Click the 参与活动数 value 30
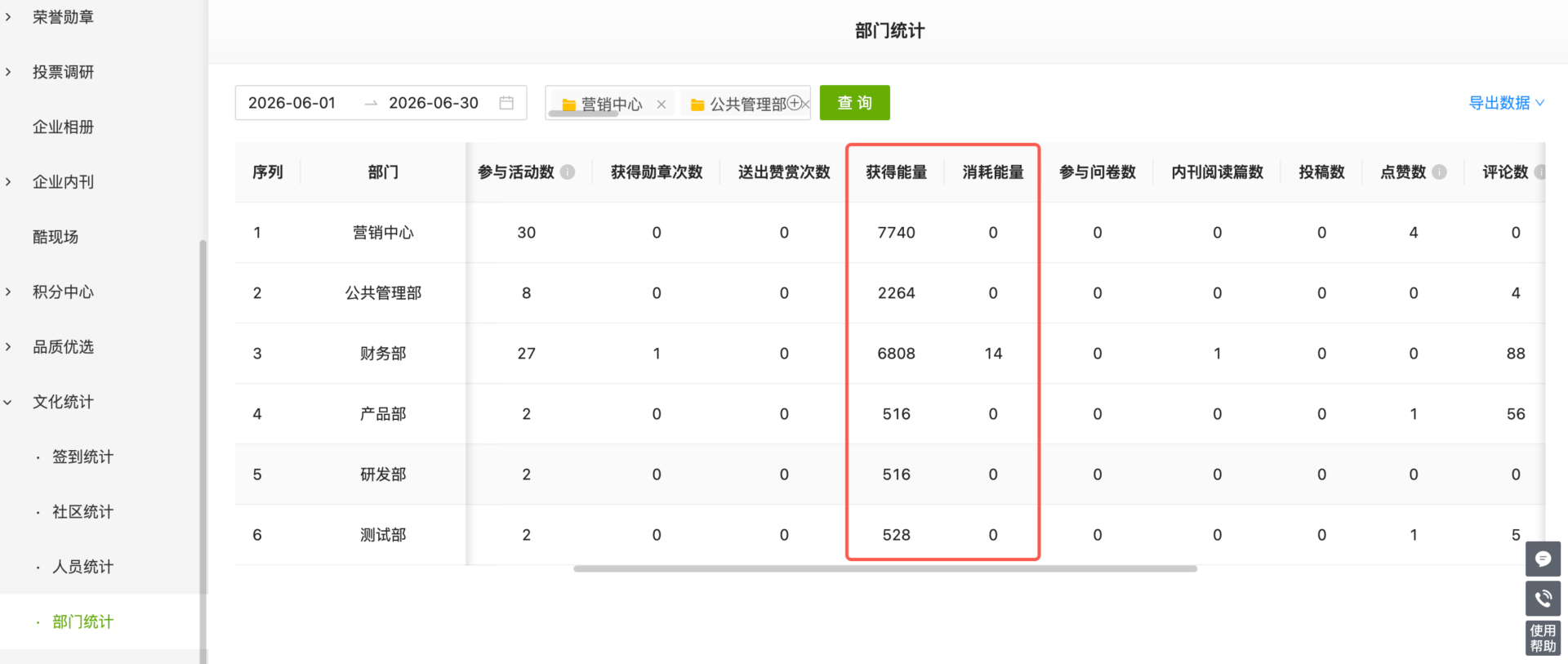Image resolution: width=1568 pixels, height=664 pixels. coord(527,233)
